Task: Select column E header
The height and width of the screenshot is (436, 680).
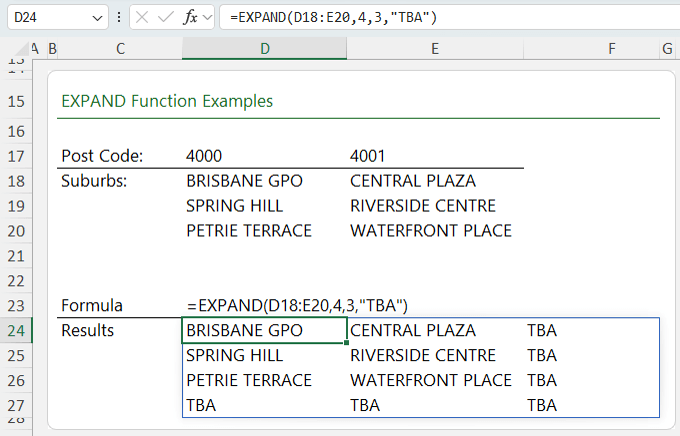Action: tap(435, 49)
